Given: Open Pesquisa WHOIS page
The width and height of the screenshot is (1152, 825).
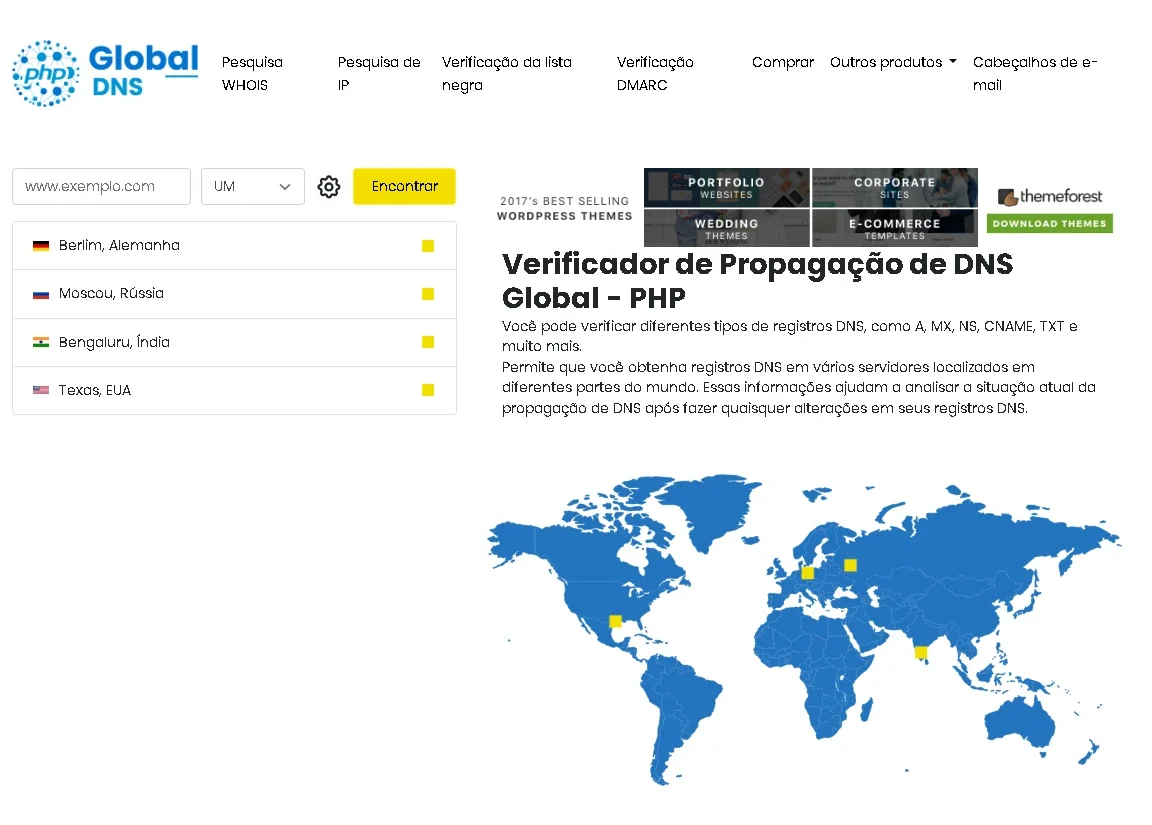Looking at the screenshot, I should [x=252, y=73].
